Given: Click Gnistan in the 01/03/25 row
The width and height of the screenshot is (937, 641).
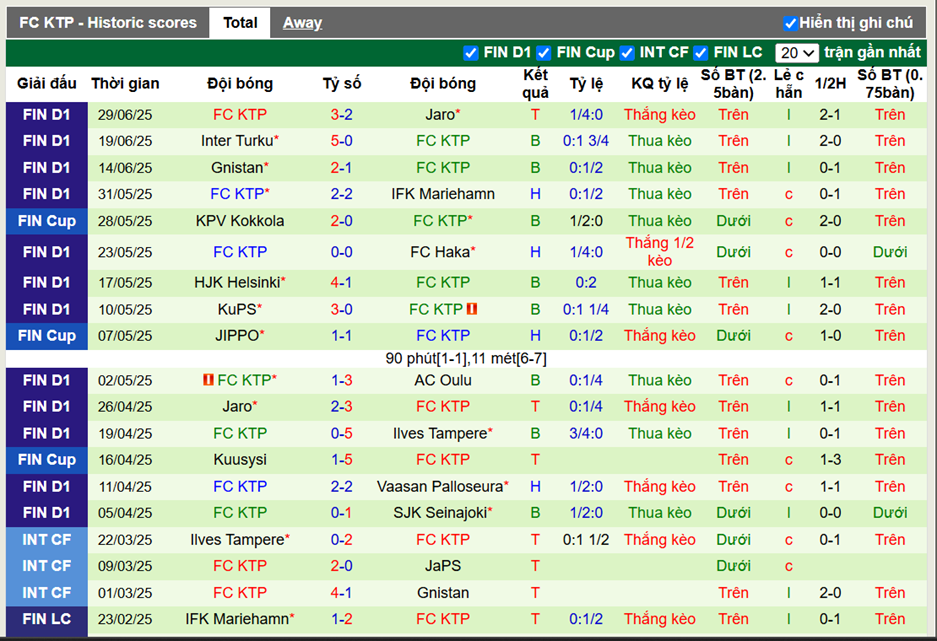Looking at the screenshot, I should [443, 593].
